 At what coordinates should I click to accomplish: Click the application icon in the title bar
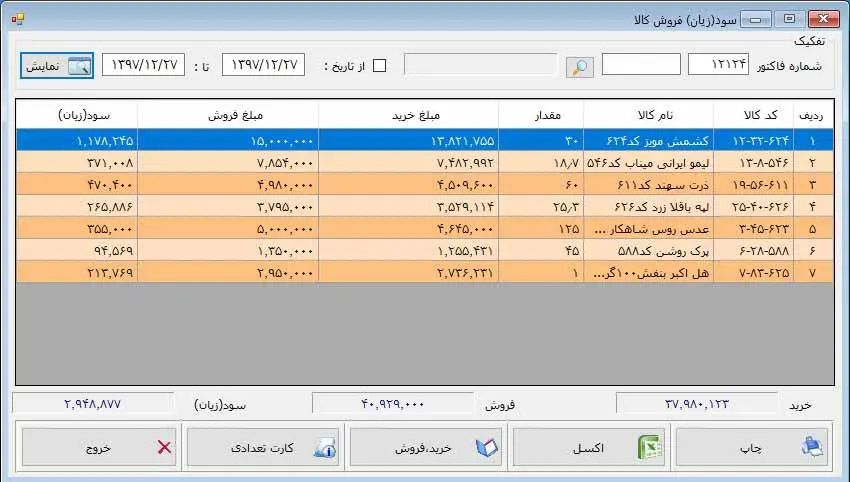[17, 20]
